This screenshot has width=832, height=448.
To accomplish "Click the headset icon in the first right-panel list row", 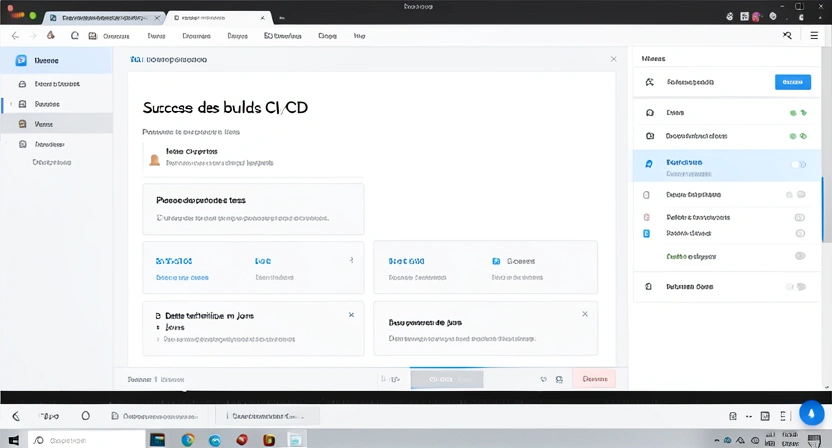I will tap(649, 113).
